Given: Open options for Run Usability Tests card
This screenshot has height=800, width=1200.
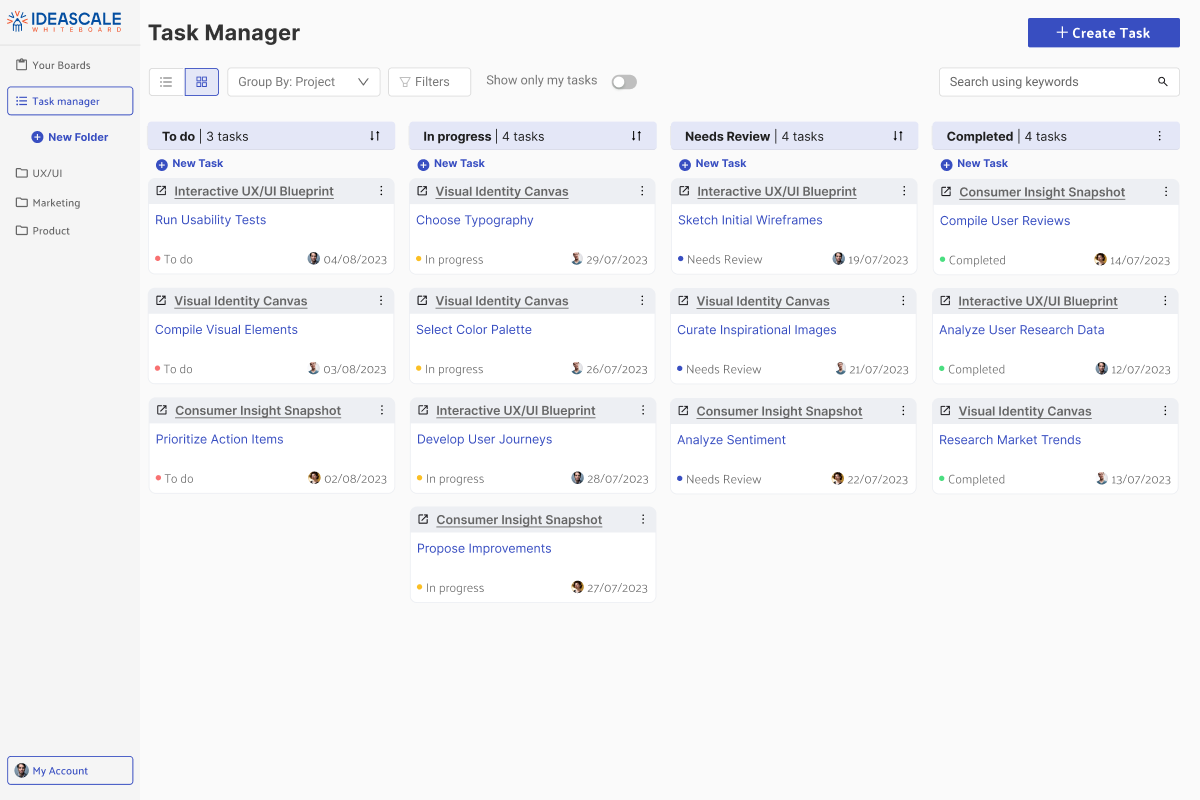Looking at the screenshot, I should tap(381, 191).
